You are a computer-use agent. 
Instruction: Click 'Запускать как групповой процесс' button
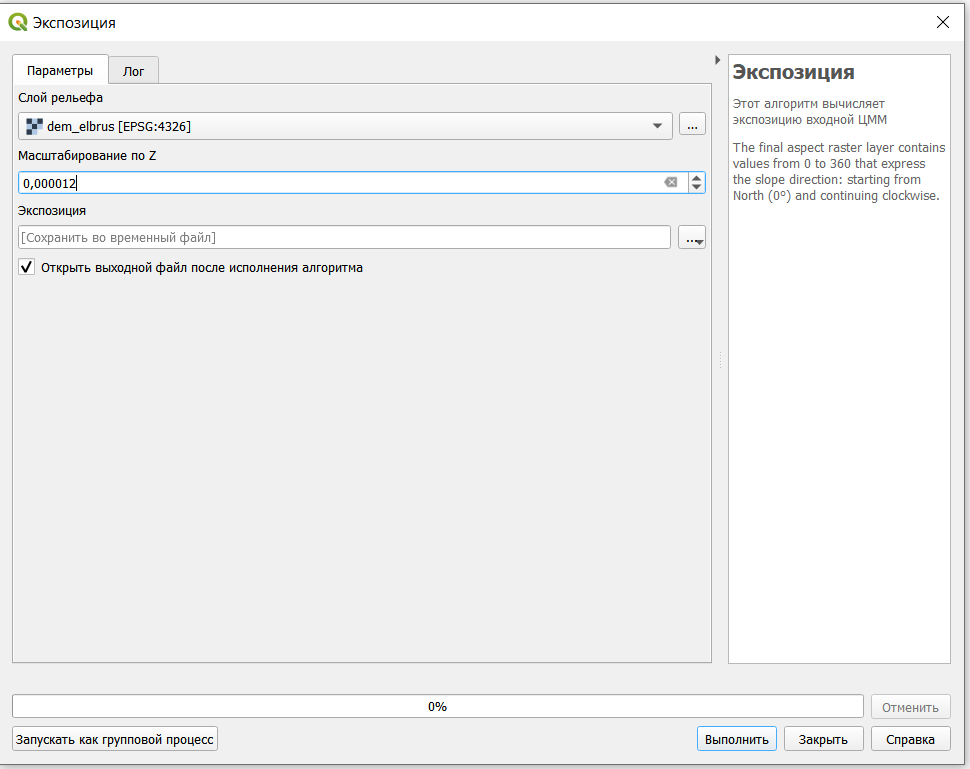click(x=115, y=739)
